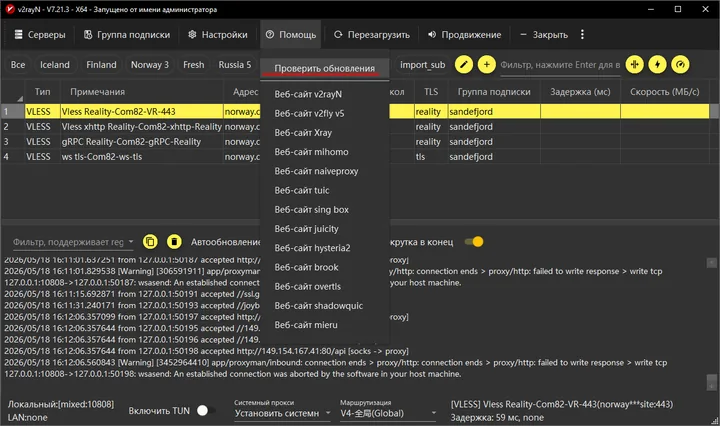Click the log pane scroll-down arrow
The width and height of the screenshot is (720, 426).
[x=712, y=387]
